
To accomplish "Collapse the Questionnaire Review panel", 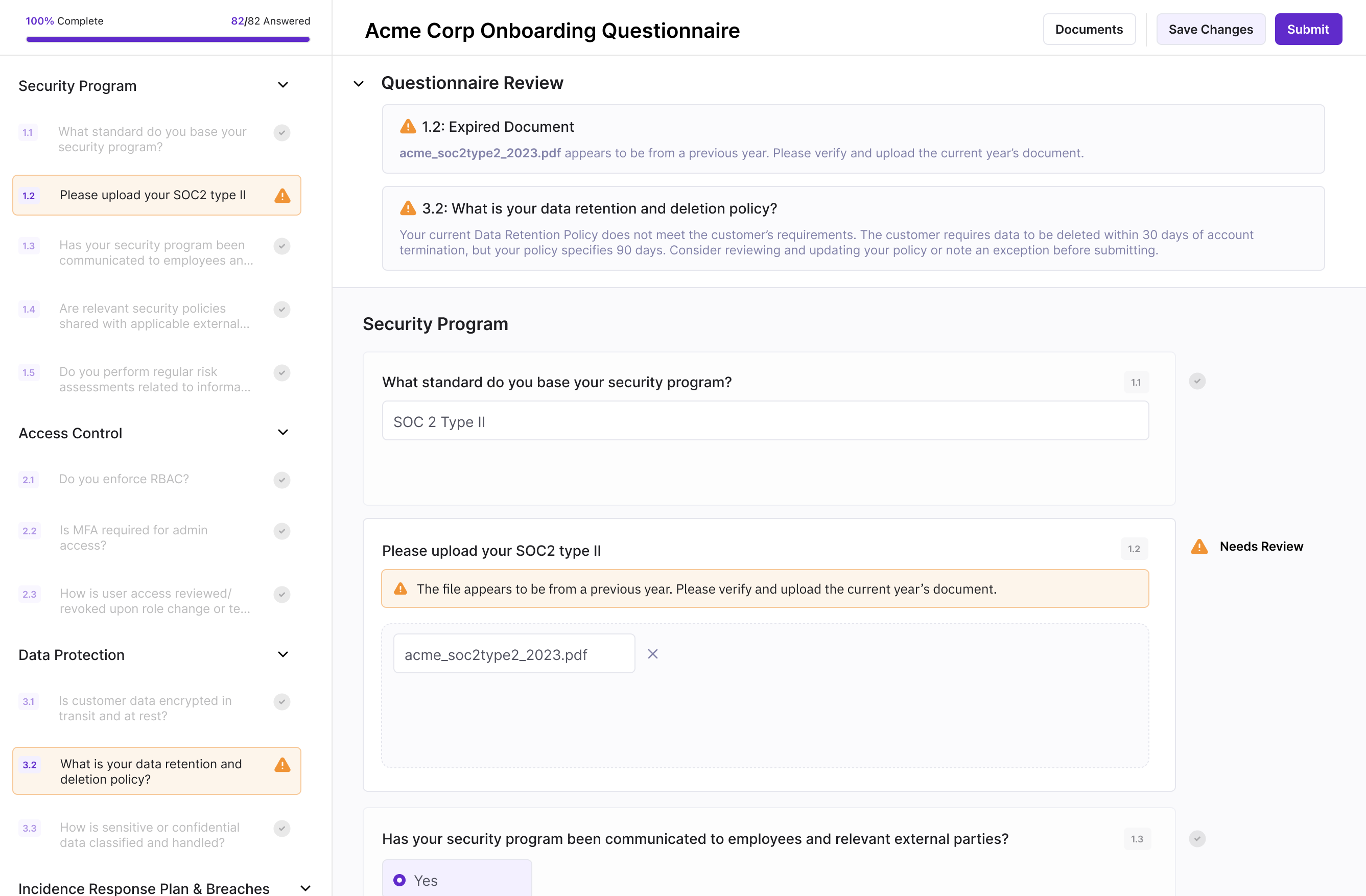I will (359, 84).
